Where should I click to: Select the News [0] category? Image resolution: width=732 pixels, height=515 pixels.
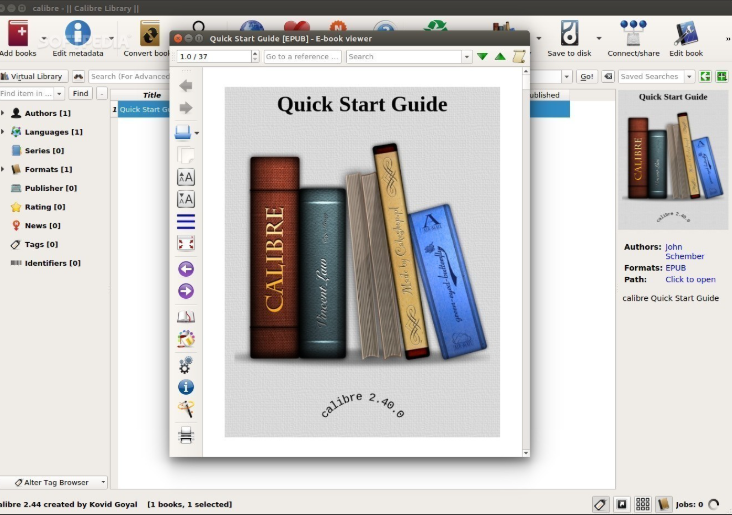[42, 225]
